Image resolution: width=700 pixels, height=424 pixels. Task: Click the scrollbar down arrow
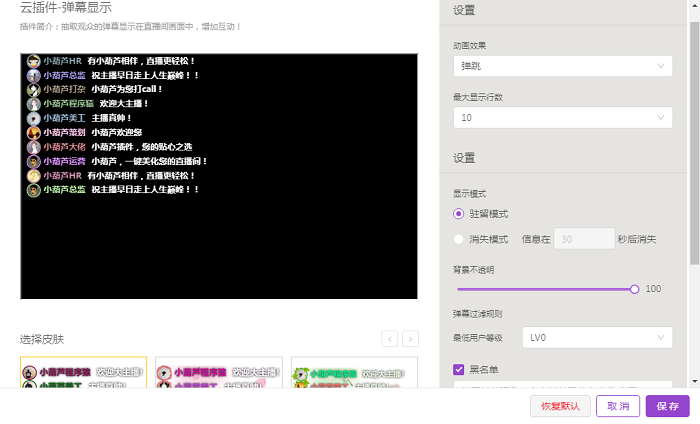694,382
